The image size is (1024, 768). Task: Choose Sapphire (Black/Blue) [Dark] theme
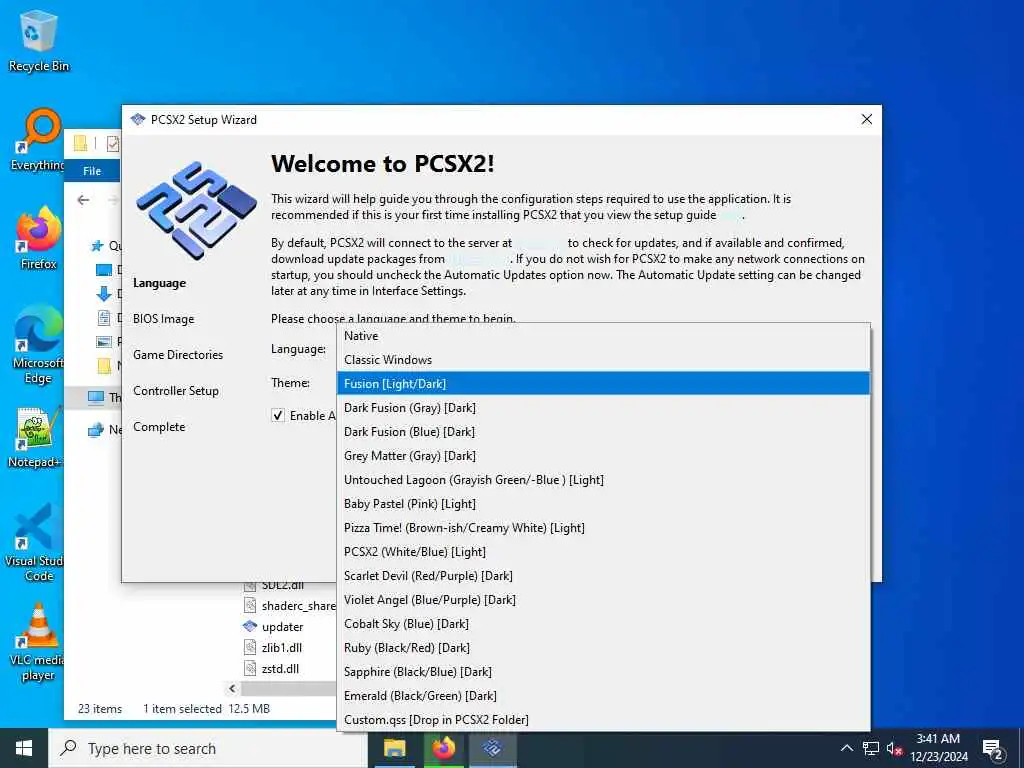click(603, 672)
